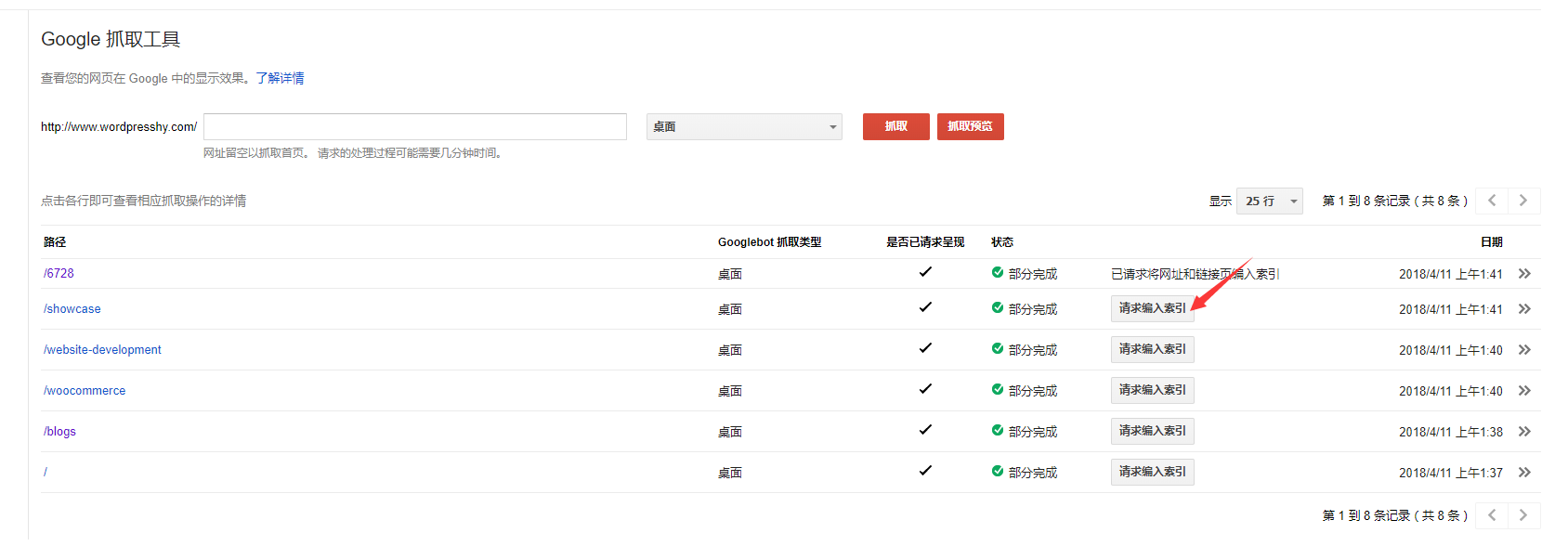Click 请求编入索引 for the /woocommerce row
Screen dimensions: 1568x559
click(1152, 391)
